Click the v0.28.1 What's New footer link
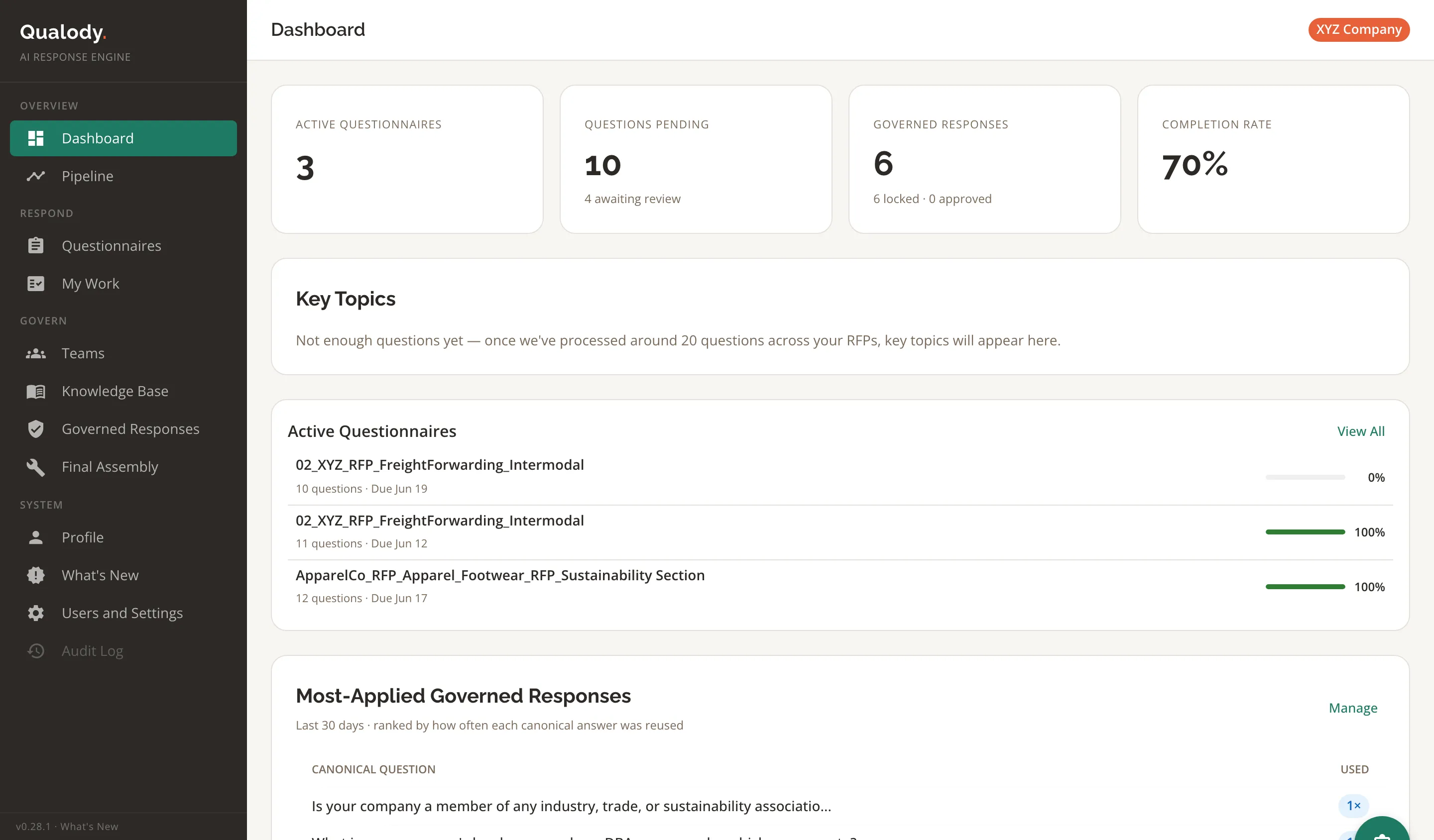 point(67,827)
